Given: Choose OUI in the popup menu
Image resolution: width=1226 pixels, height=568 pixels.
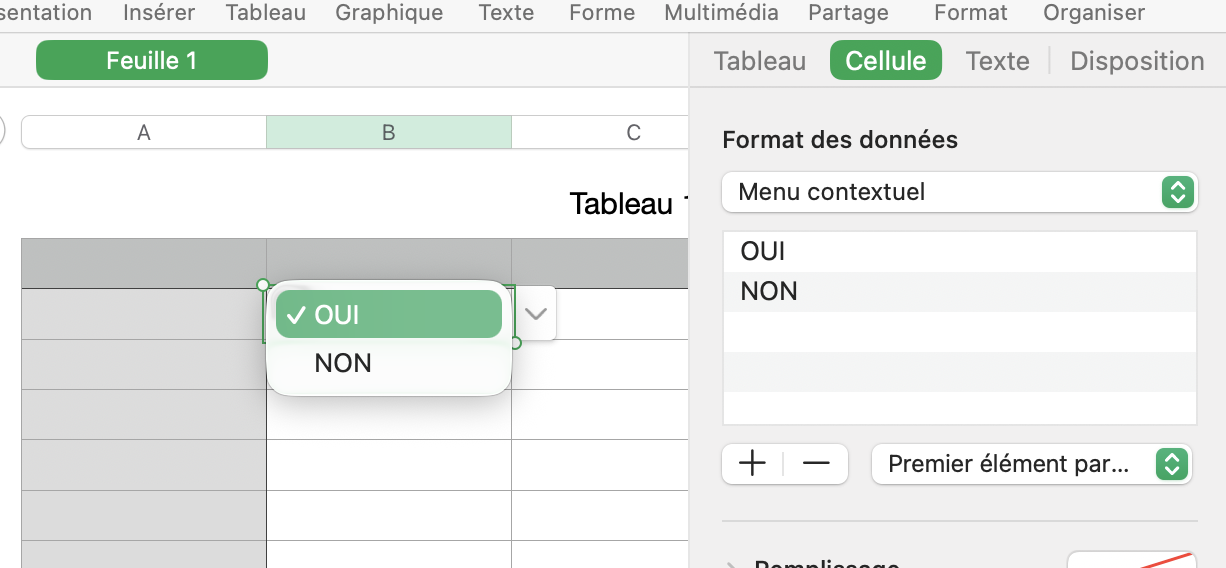Looking at the screenshot, I should 388,315.
